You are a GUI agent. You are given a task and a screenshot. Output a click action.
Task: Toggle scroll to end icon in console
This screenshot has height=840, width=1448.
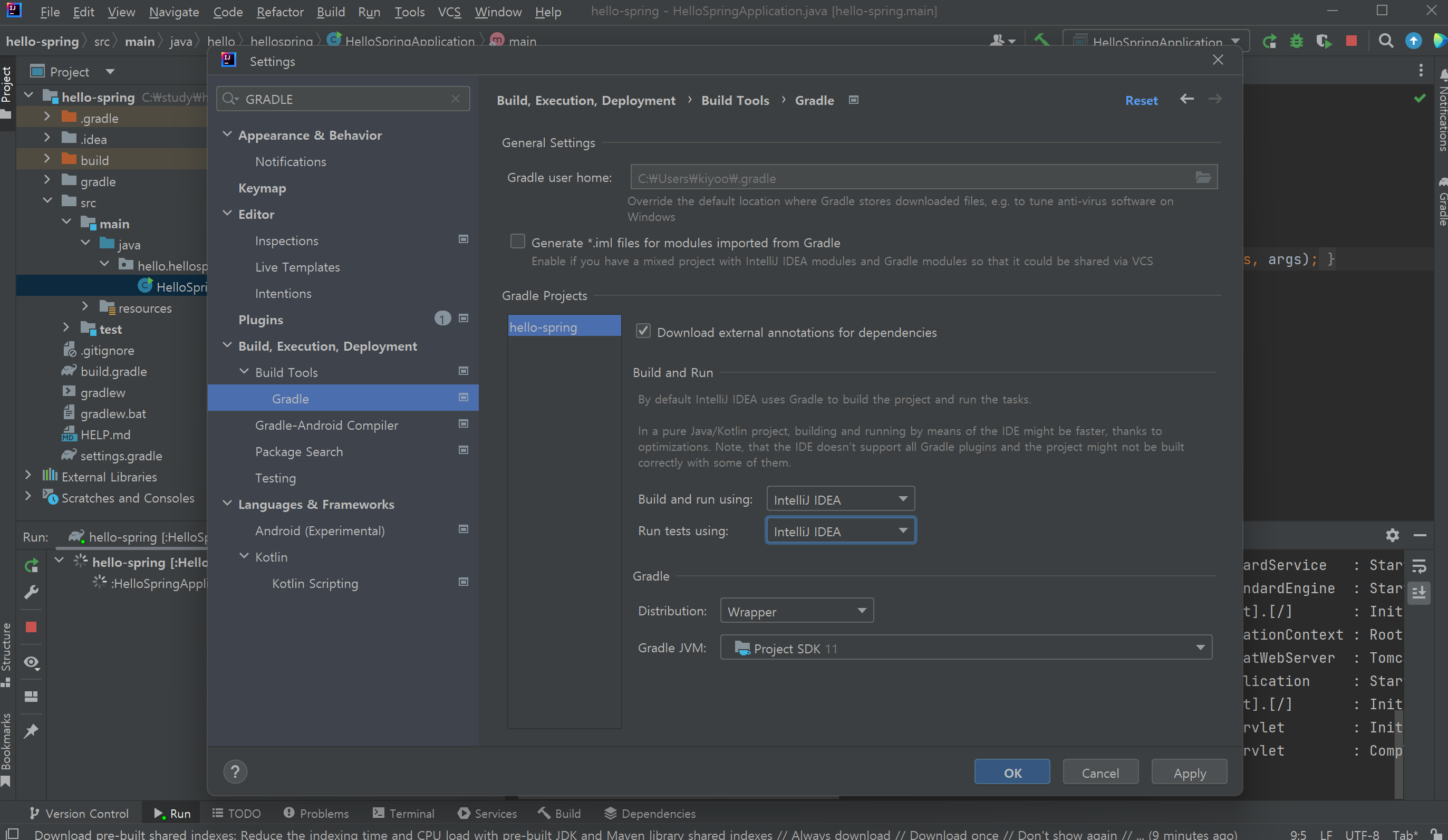[1420, 592]
